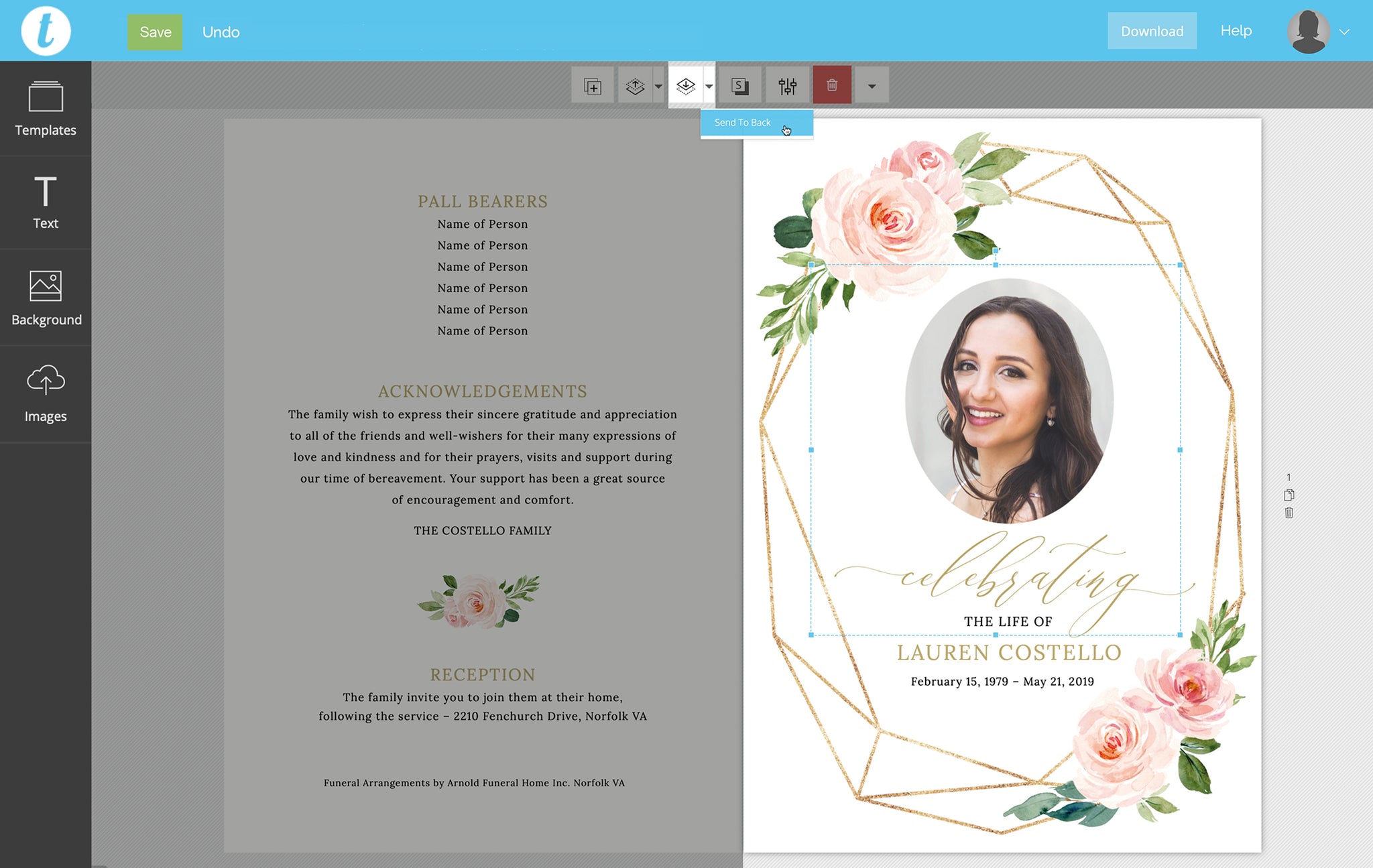This screenshot has width=1373, height=868.
Task: Open the user account chevron menu
Action: point(1344,32)
